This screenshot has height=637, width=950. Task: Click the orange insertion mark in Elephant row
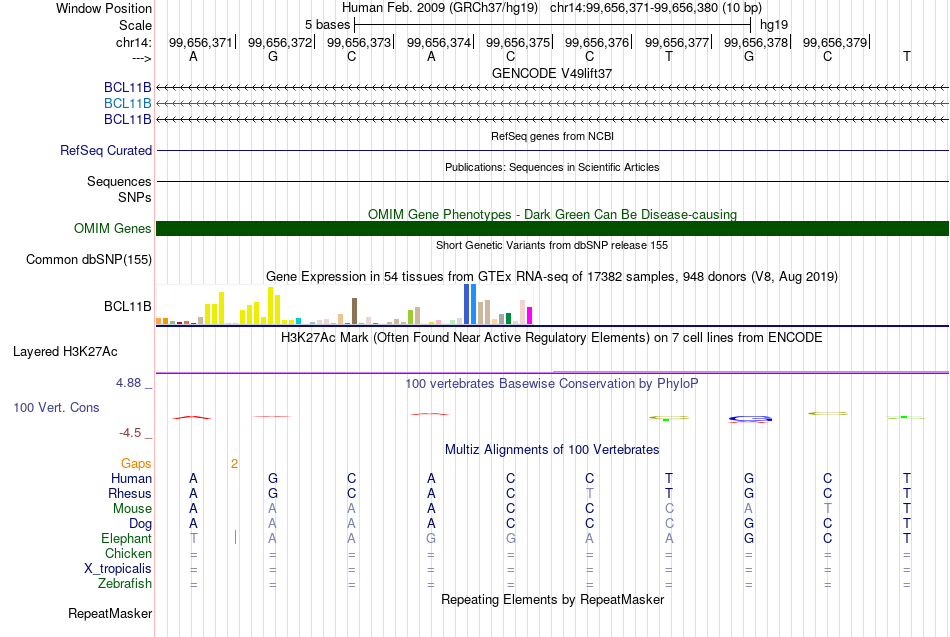[235, 537]
